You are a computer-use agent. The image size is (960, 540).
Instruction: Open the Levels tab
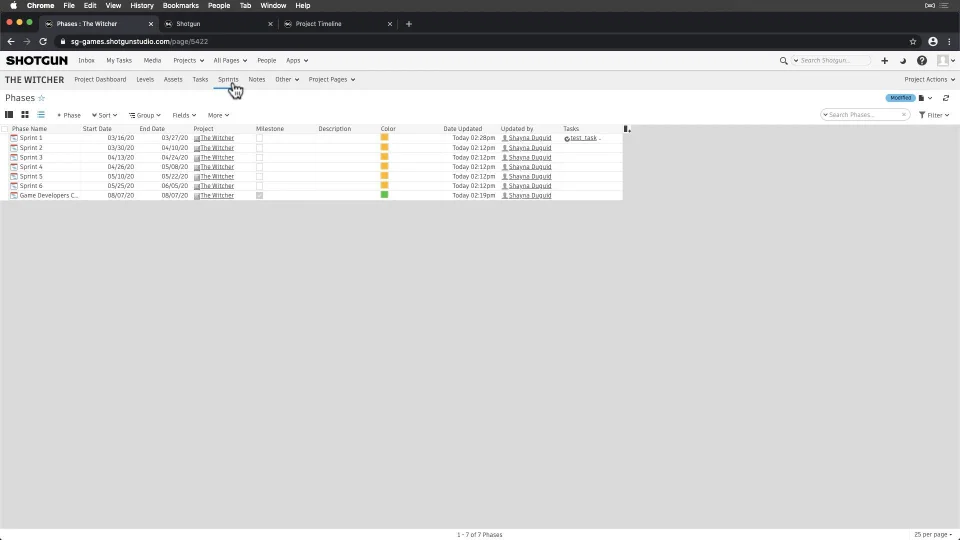tap(145, 80)
